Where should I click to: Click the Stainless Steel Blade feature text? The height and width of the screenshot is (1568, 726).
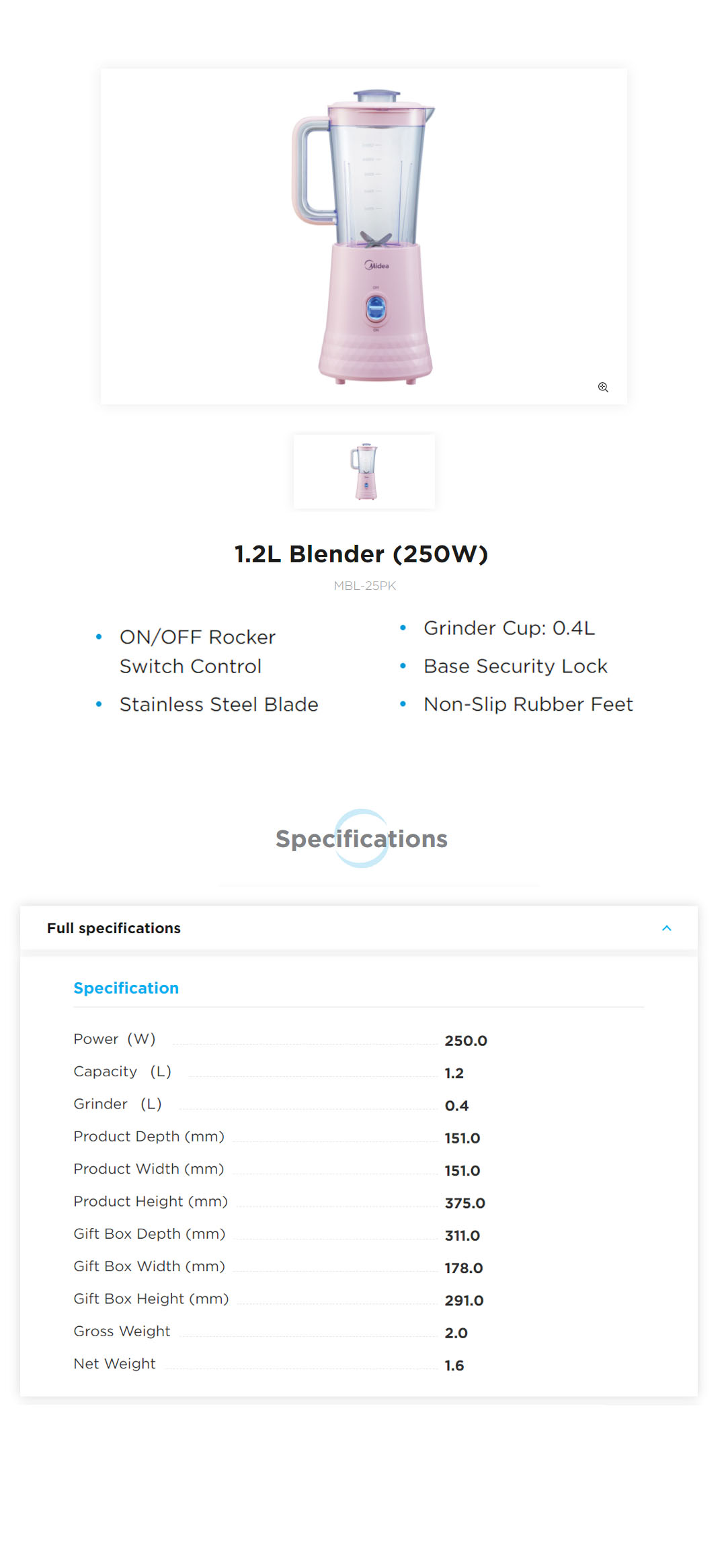click(218, 704)
